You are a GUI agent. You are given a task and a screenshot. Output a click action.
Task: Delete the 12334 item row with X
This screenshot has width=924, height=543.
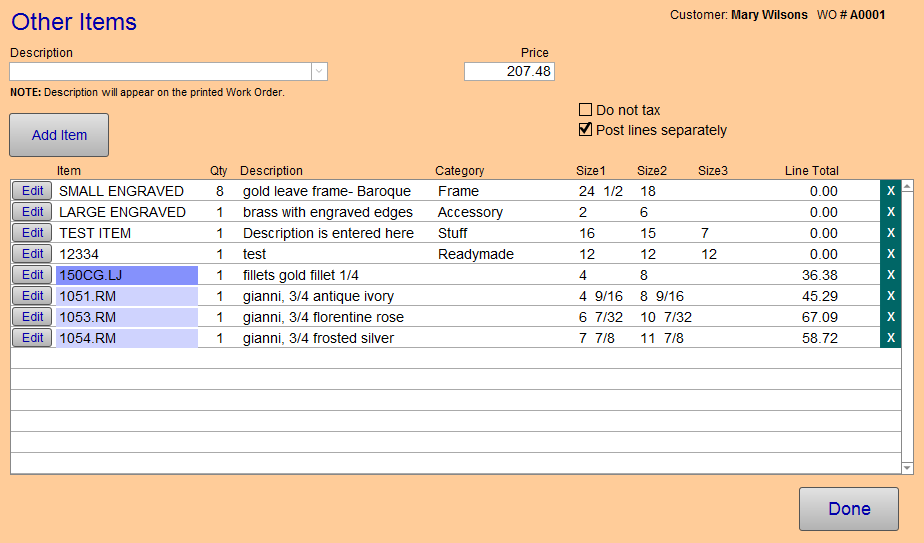click(890, 254)
